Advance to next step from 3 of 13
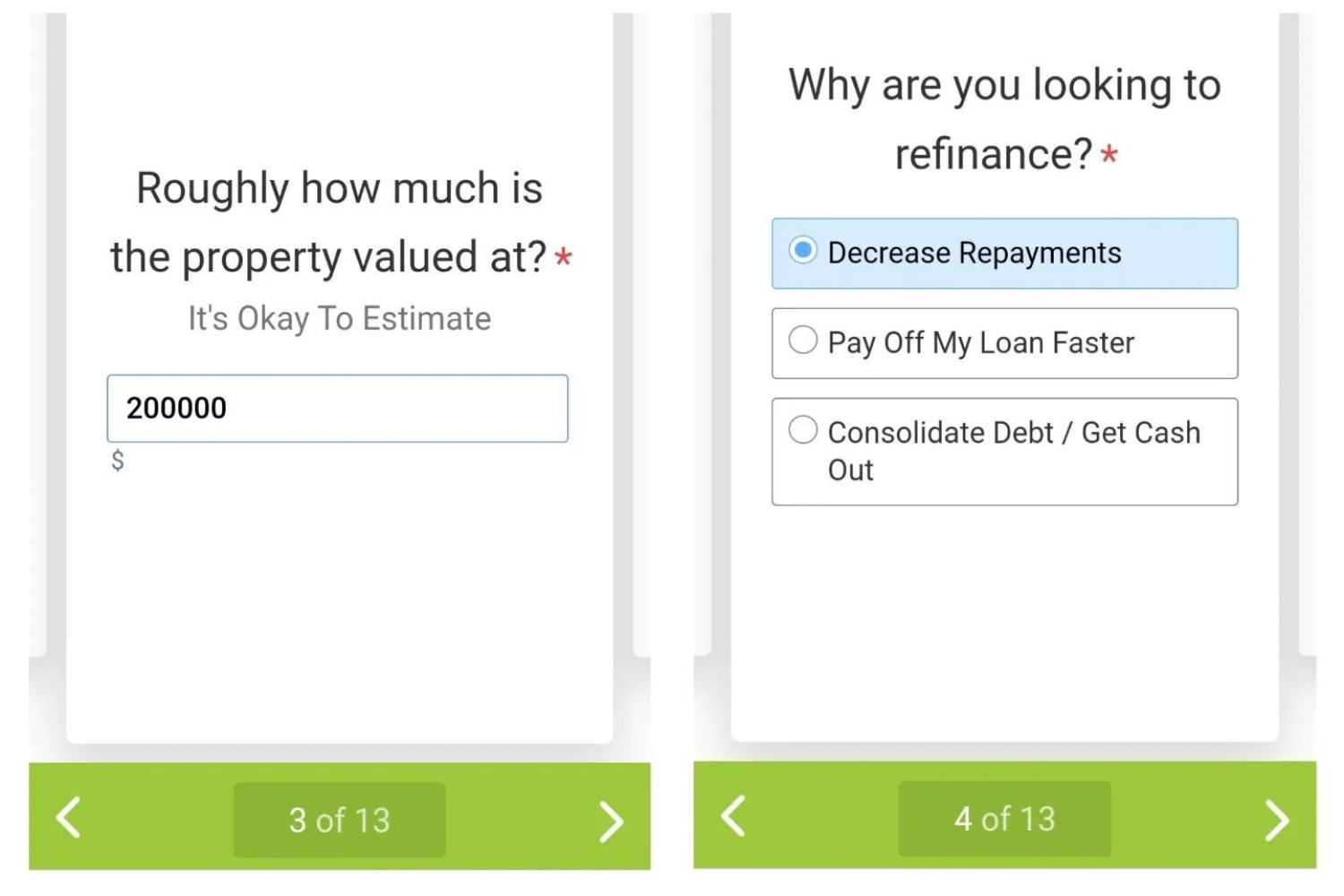 pos(610,821)
